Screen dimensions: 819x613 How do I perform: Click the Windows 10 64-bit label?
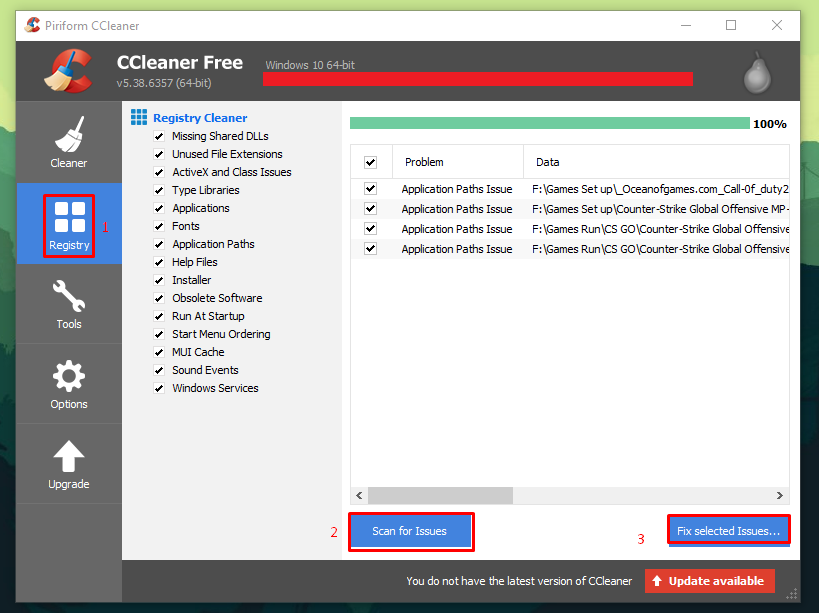click(x=310, y=65)
